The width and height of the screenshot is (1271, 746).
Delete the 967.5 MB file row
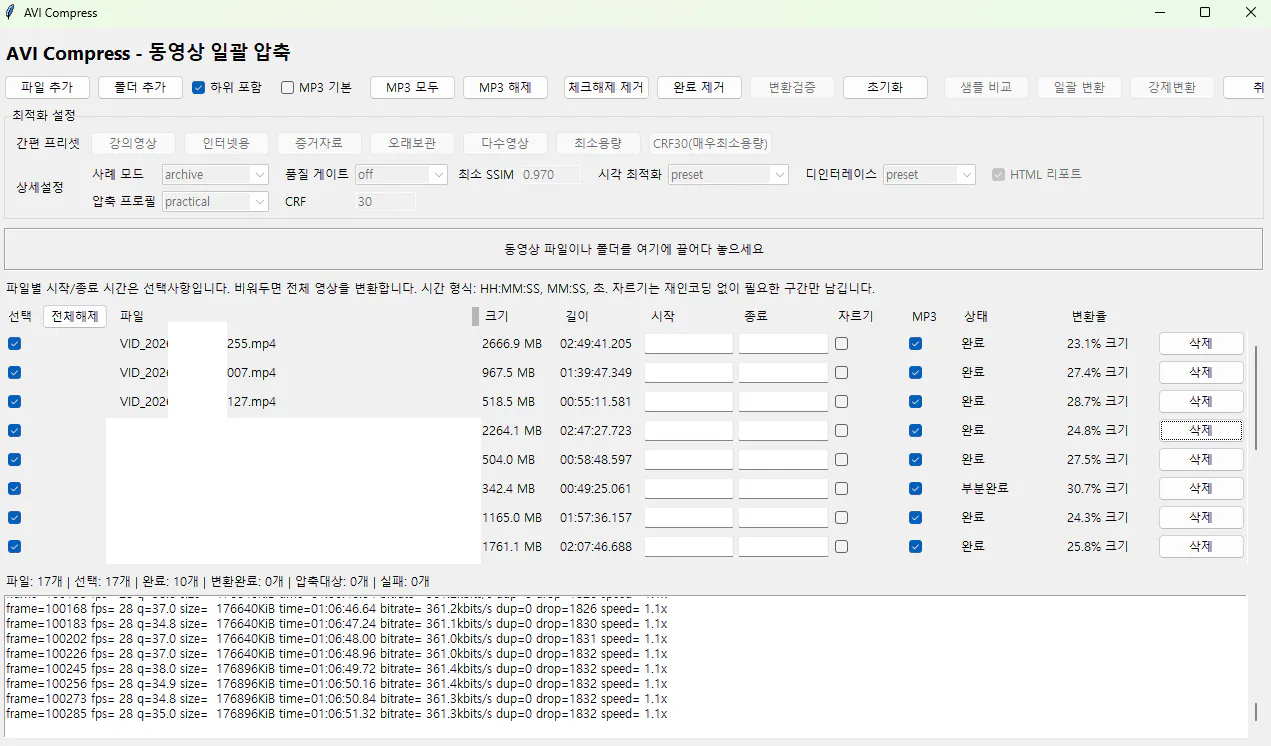point(1201,372)
